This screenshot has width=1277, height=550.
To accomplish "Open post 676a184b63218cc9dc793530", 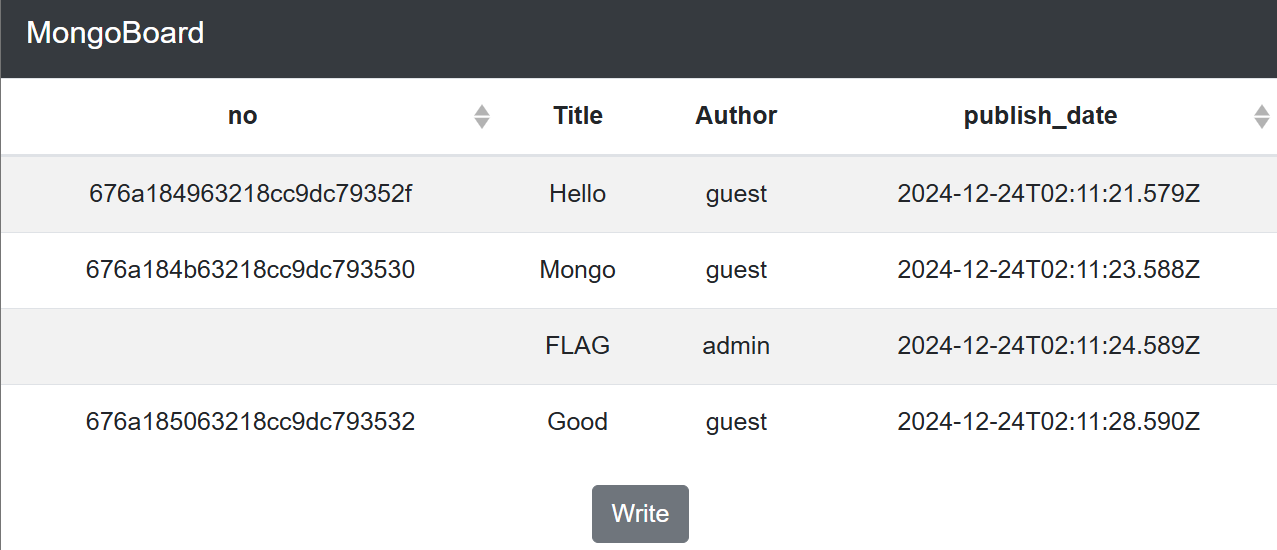I will 251,270.
